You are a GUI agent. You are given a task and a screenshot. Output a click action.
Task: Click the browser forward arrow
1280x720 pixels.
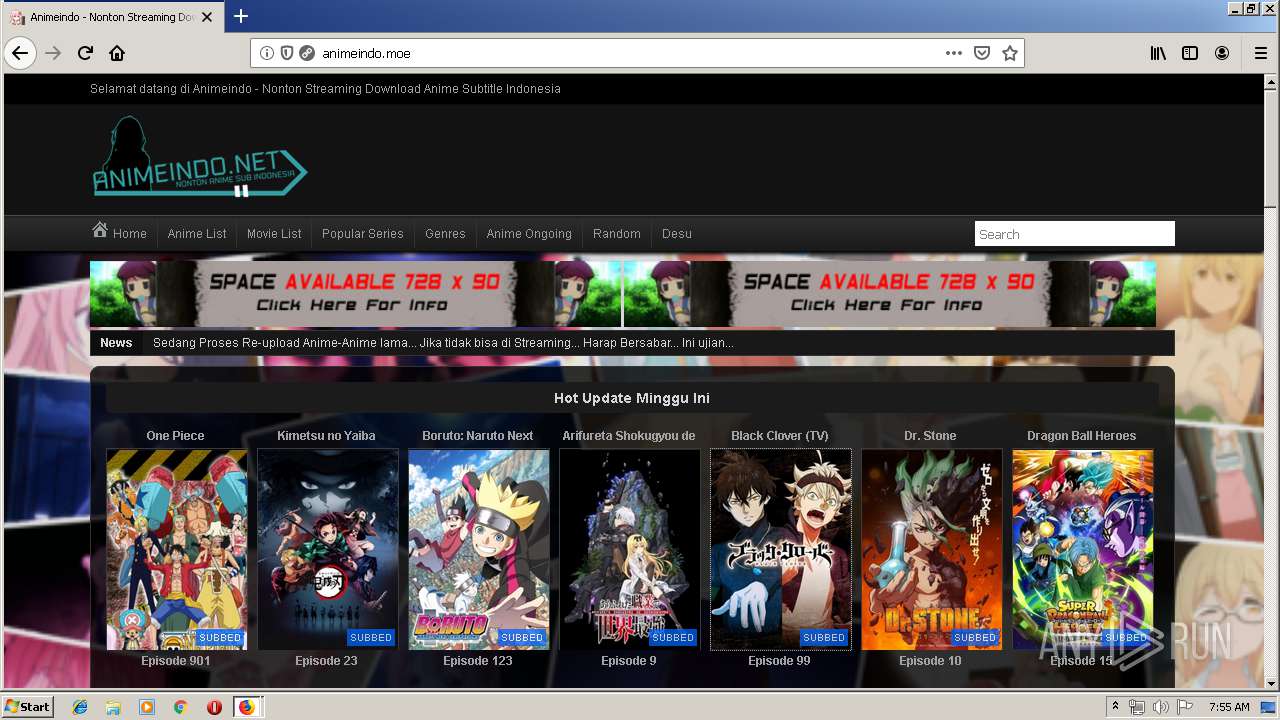pos(53,53)
